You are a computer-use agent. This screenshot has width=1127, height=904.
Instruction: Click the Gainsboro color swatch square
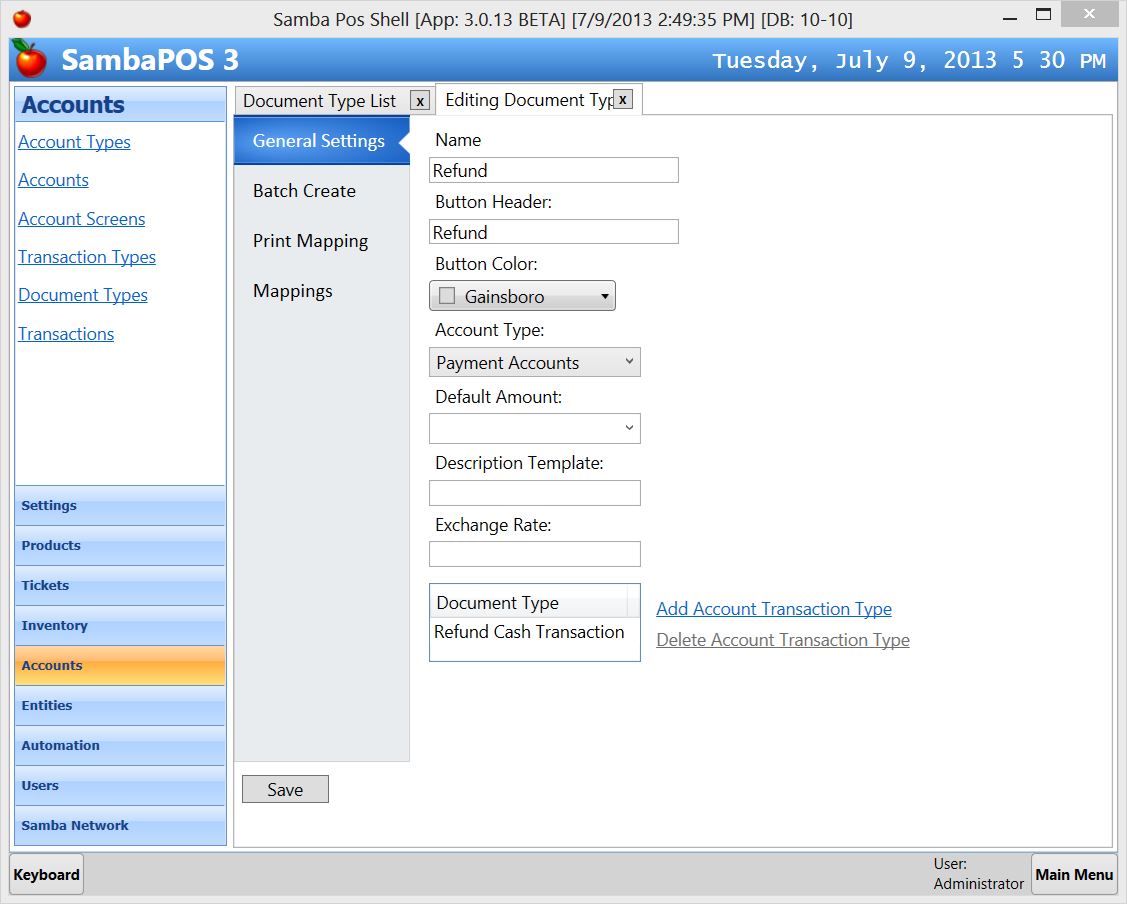pos(447,296)
